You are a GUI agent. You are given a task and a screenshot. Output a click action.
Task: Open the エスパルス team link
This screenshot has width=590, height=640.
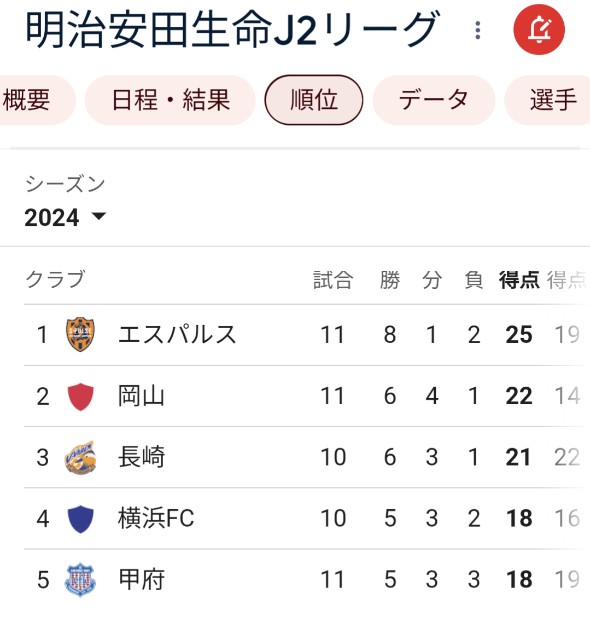click(x=177, y=334)
